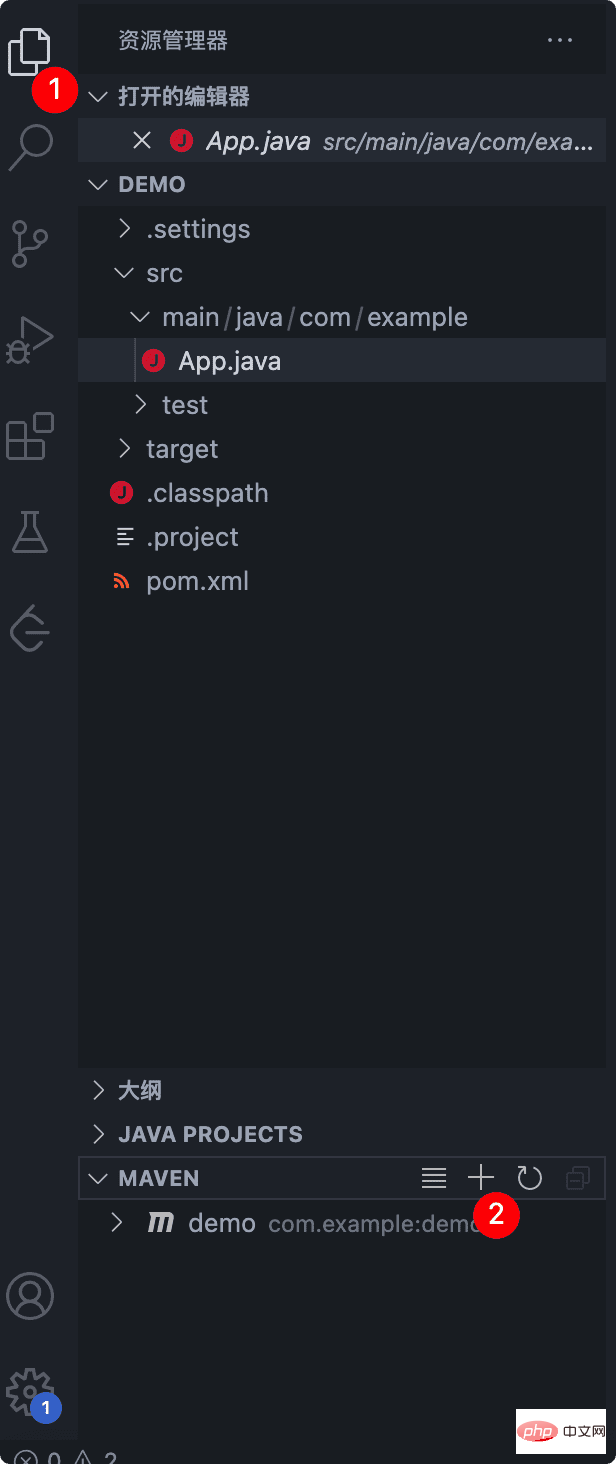Open the Testing flask view

30,531
